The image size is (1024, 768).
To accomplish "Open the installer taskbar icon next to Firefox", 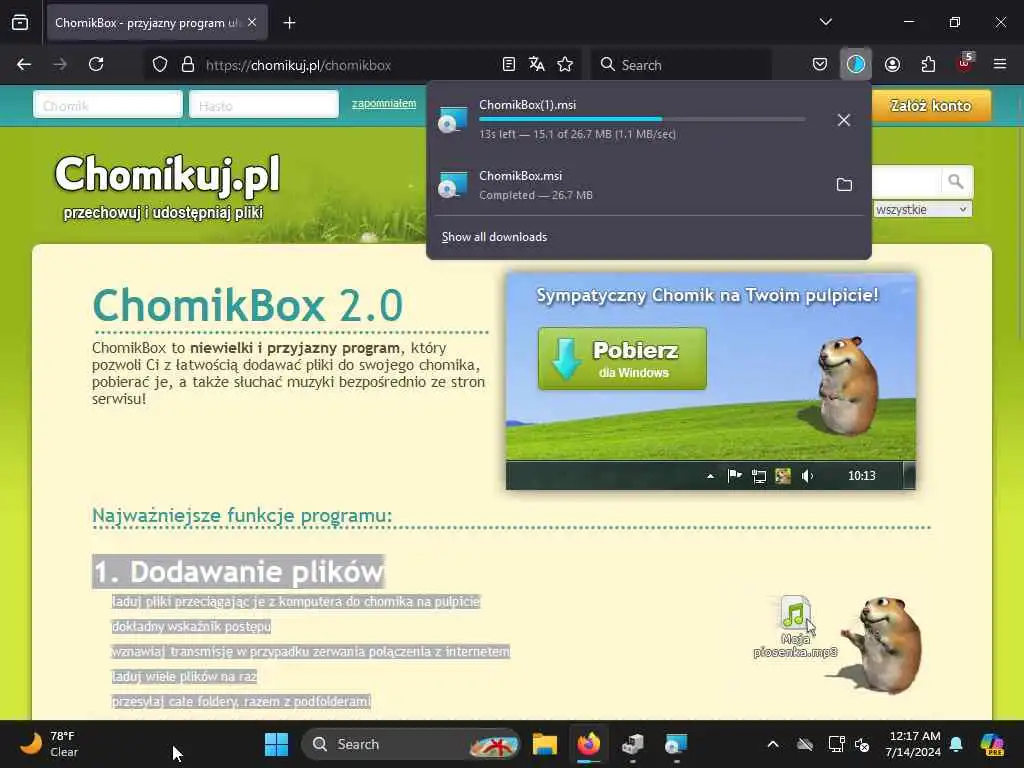I will click(x=632, y=744).
